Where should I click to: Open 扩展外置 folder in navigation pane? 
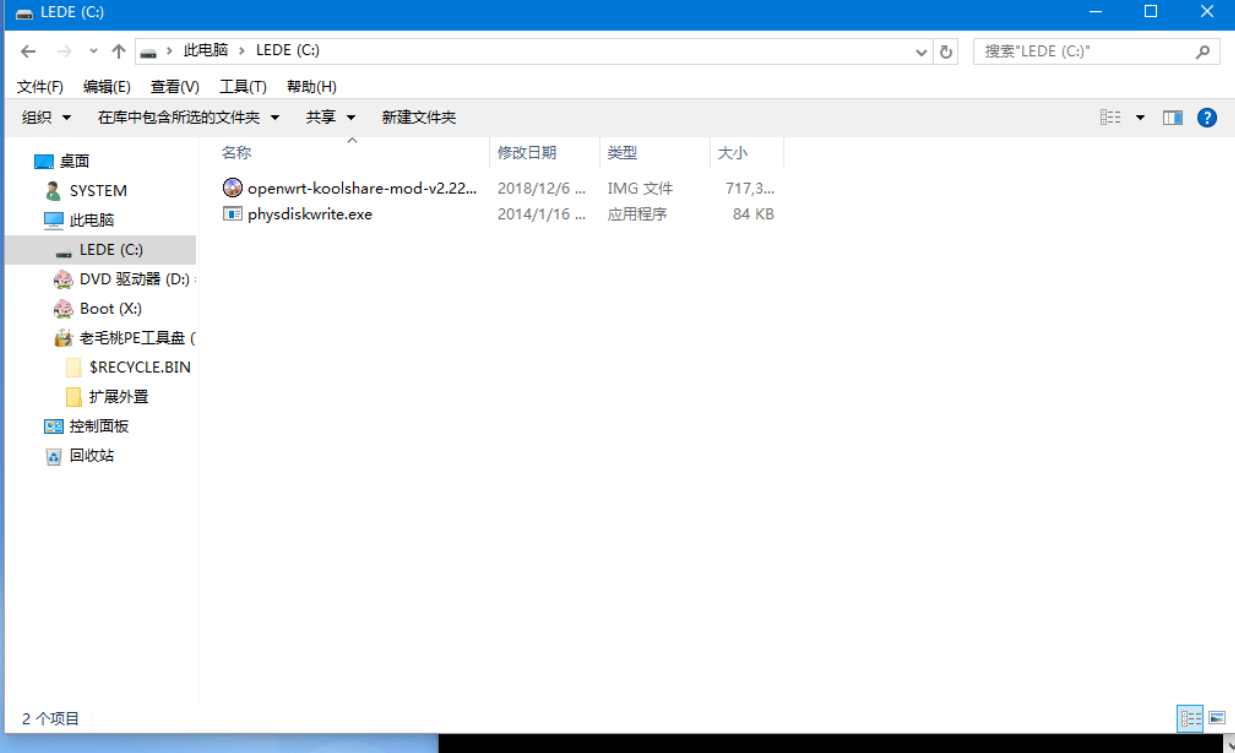118,397
